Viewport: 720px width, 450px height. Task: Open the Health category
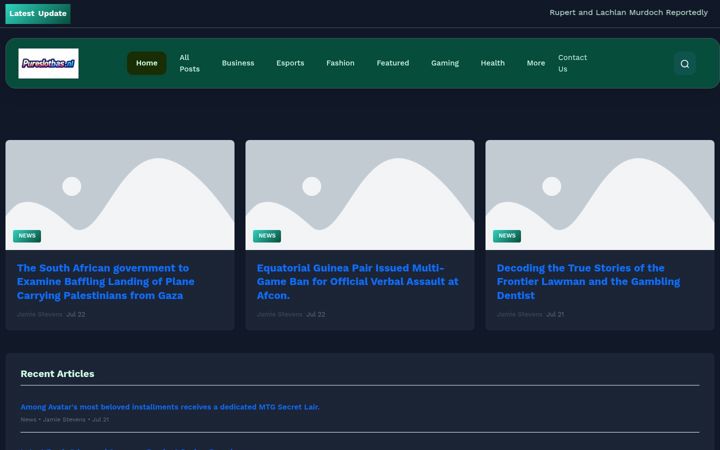click(x=493, y=63)
